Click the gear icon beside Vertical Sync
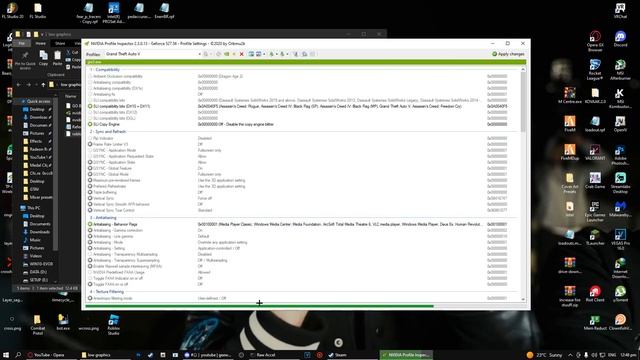Screen dimensions: 640x360 coord(90,198)
